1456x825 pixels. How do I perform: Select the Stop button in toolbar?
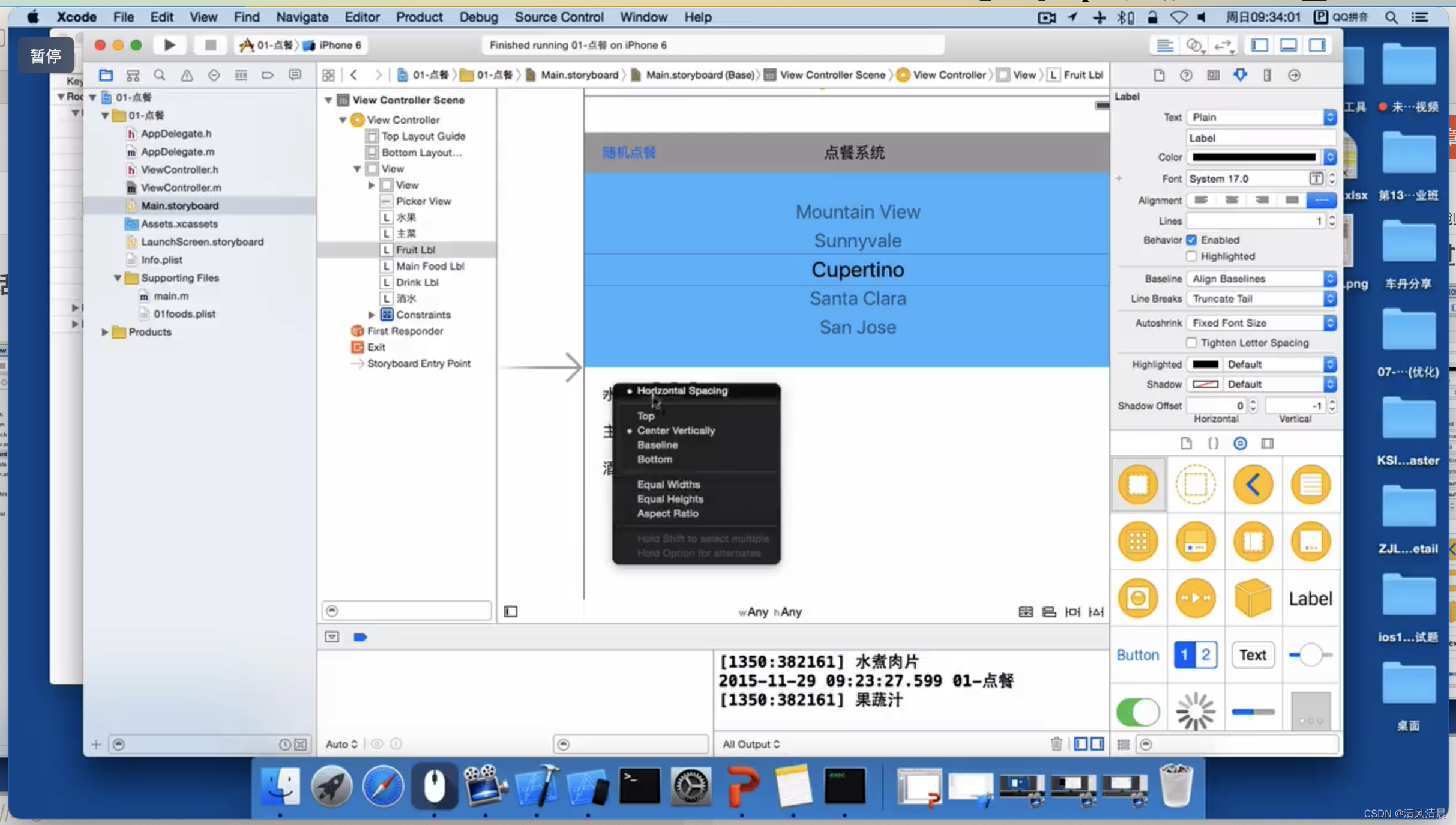coord(208,44)
